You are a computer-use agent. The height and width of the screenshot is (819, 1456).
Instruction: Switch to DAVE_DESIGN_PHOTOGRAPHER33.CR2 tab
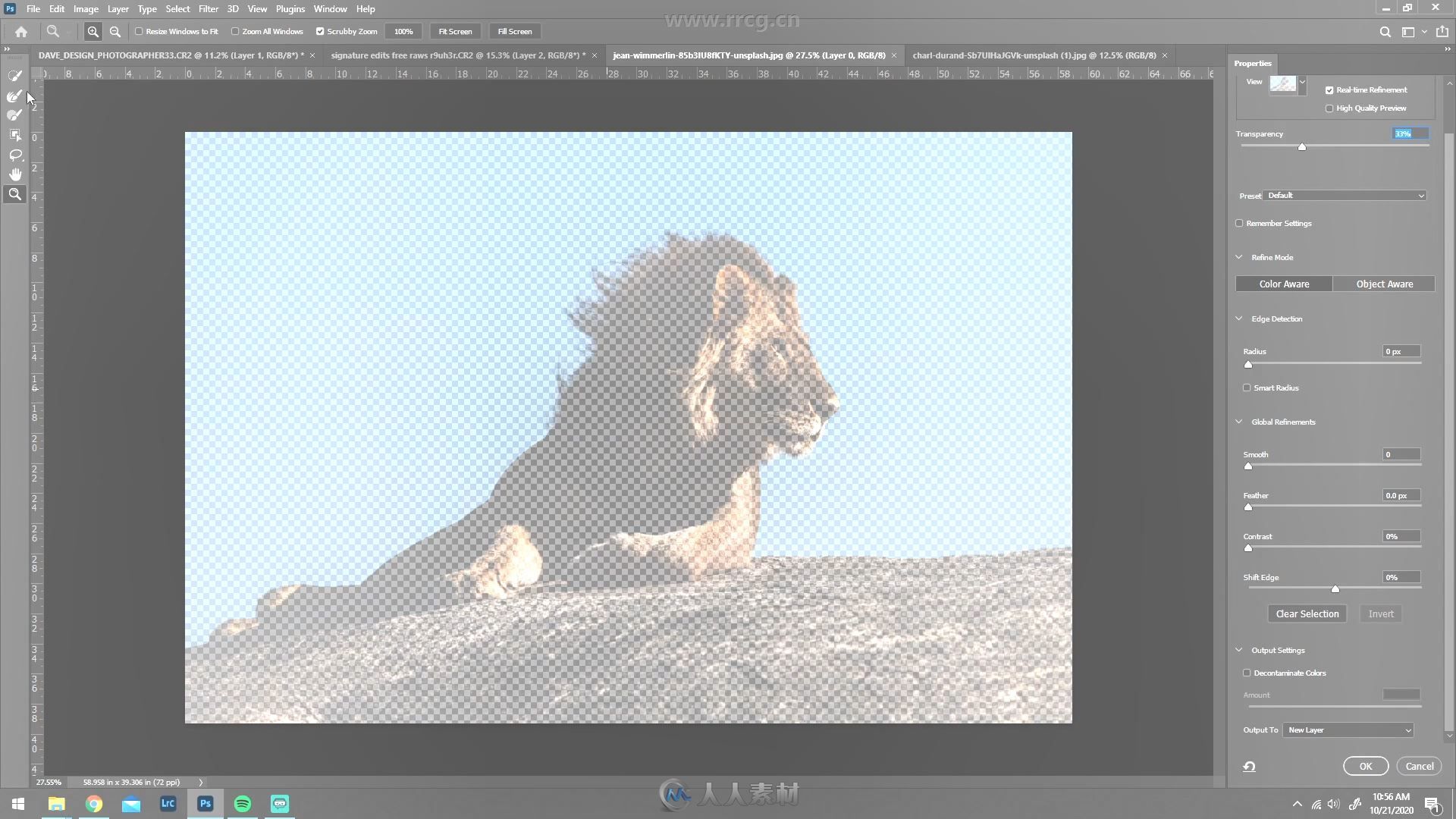tap(171, 55)
